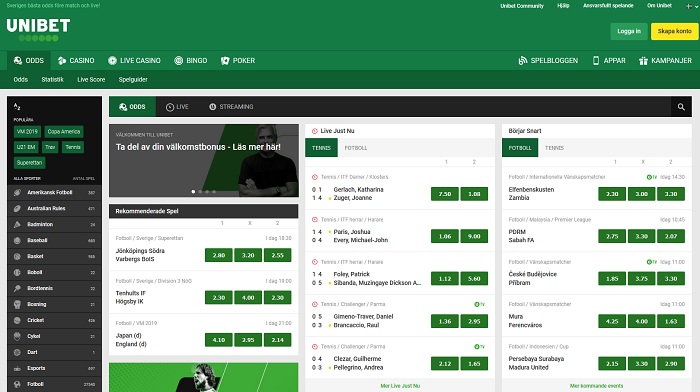Click the TV stream icon for Gimeno-Traver match
The width and height of the screenshot is (700, 392).
pyautogui.click(x=479, y=304)
